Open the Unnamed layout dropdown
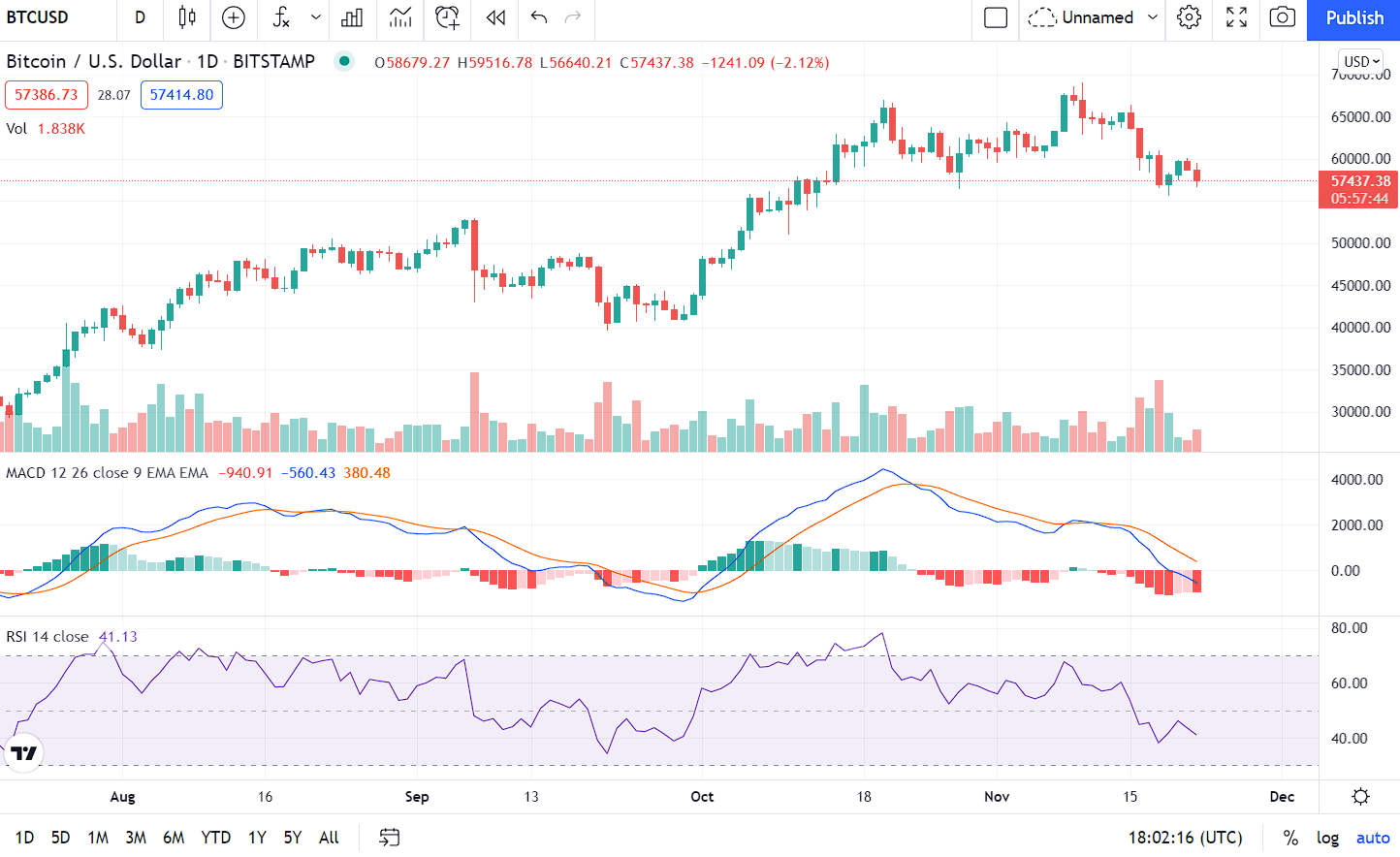Viewport: 1400px width, 857px height. click(1152, 17)
